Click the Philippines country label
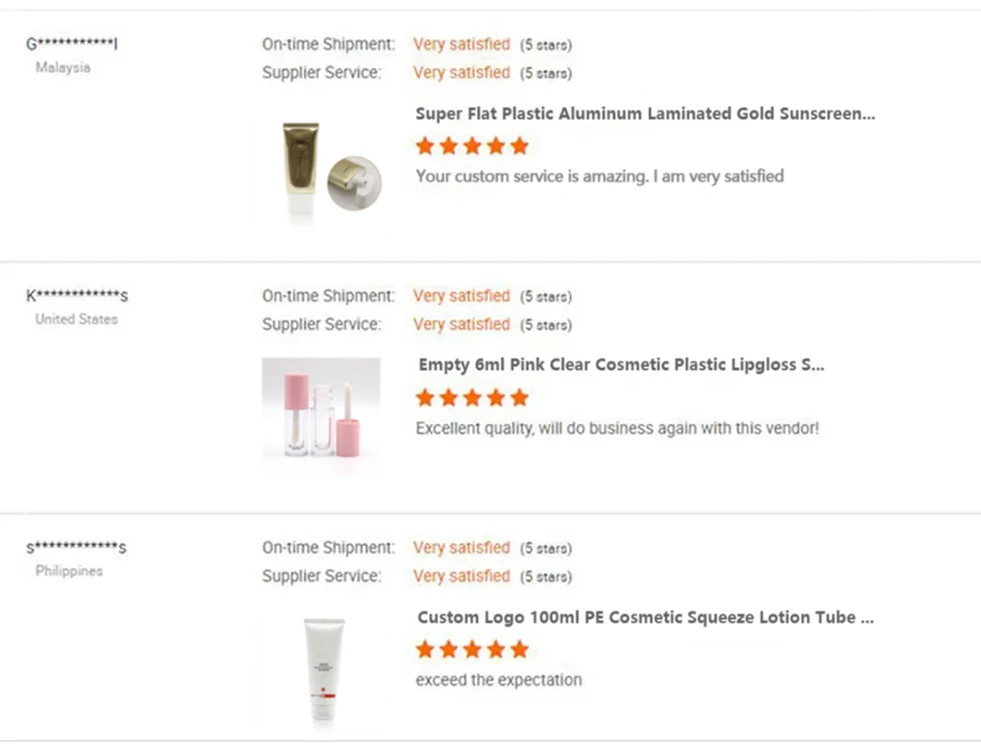This screenshot has height=750, width=981. [x=69, y=572]
